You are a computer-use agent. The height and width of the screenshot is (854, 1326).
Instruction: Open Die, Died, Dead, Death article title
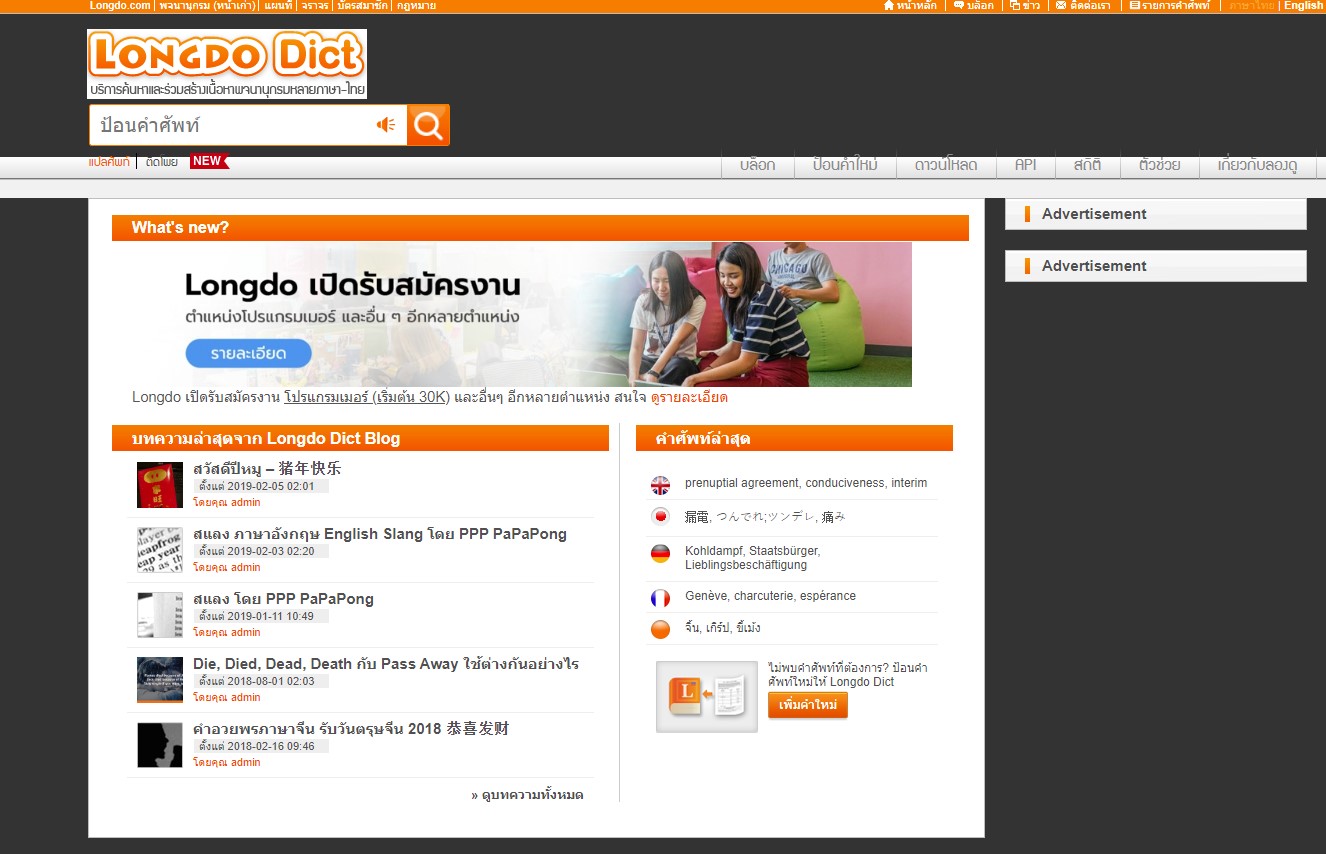[x=386, y=664]
